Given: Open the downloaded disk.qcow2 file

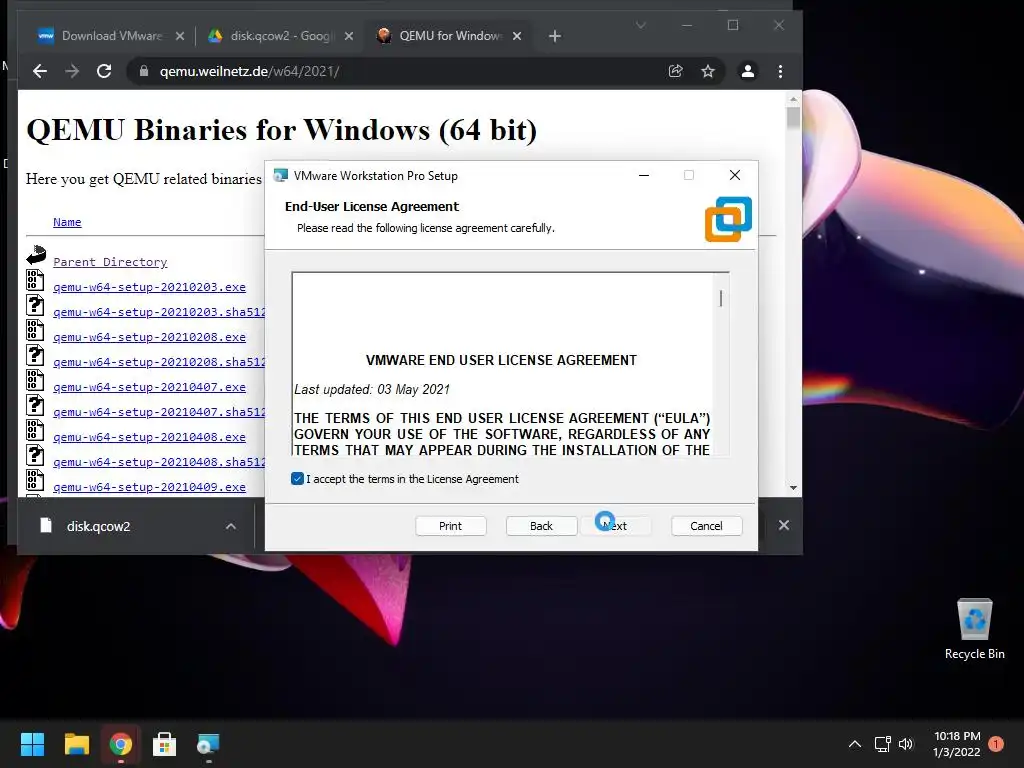Looking at the screenshot, I should click(98, 526).
